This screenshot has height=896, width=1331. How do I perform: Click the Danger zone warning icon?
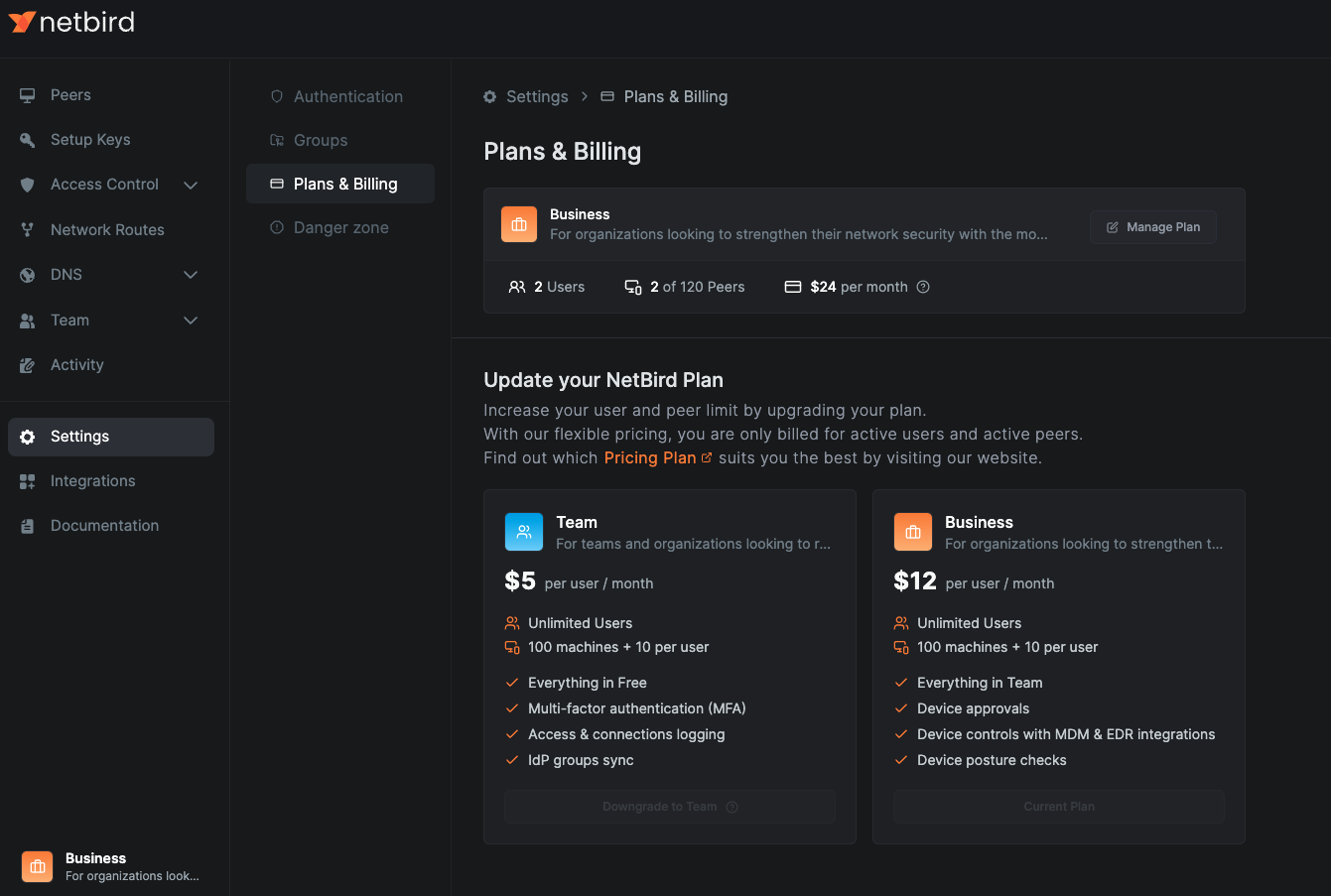tap(277, 227)
